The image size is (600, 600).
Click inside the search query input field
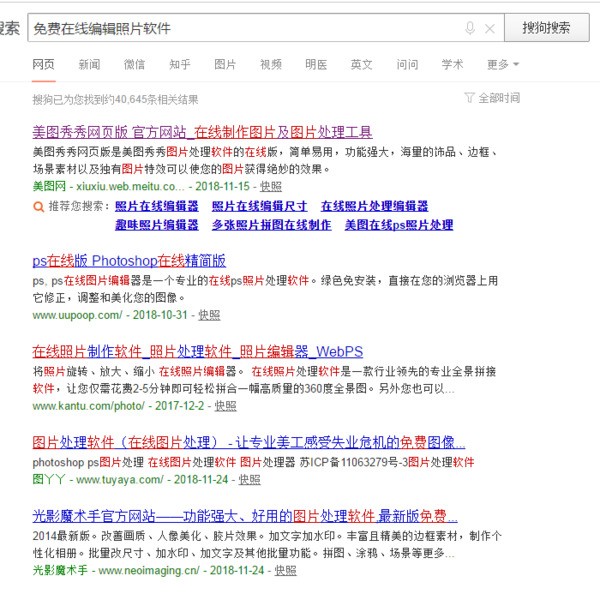pyautogui.click(x=240, y=28)
